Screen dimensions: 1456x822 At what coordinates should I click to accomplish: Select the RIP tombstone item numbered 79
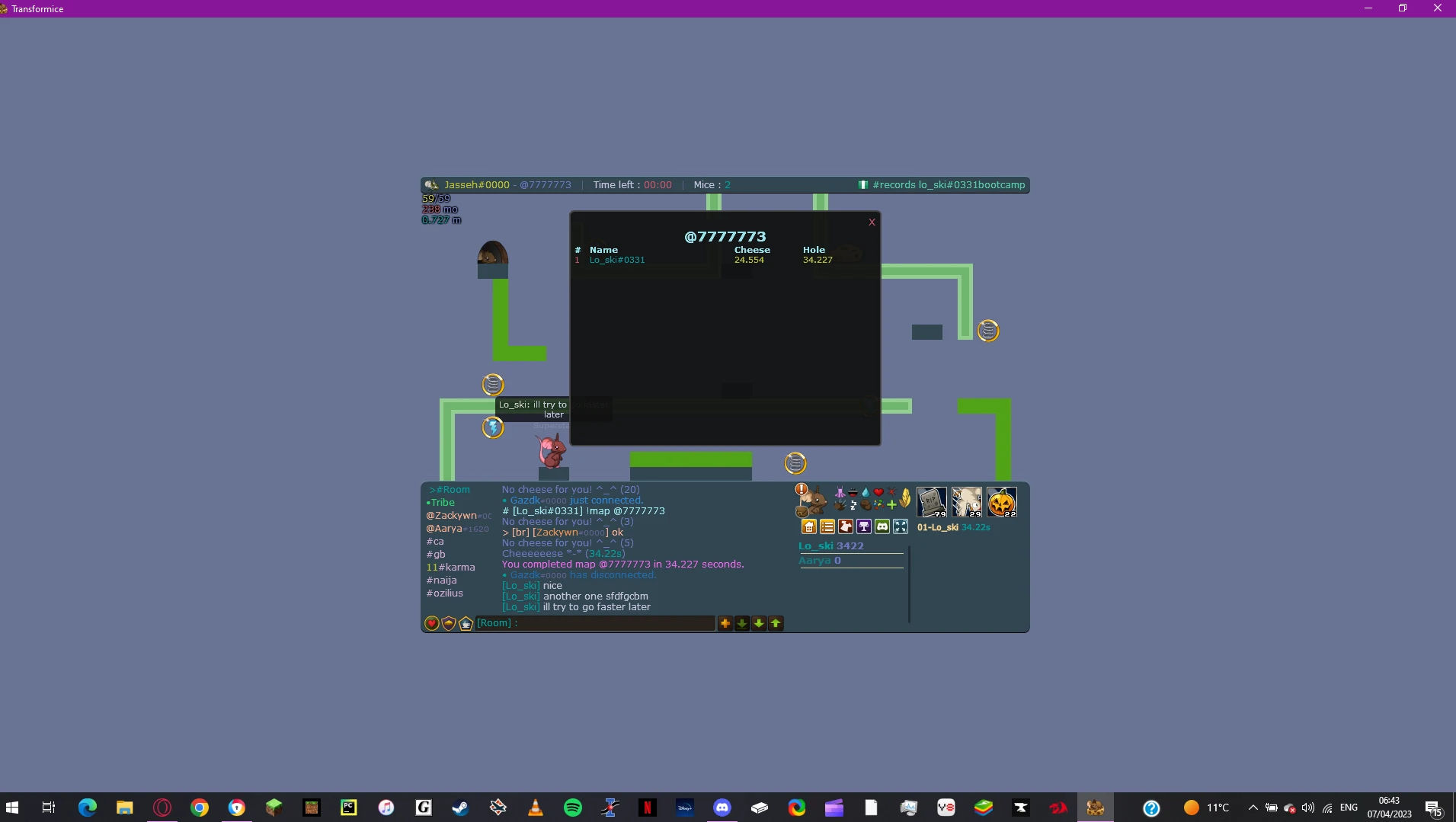click(x=932, y=503)
